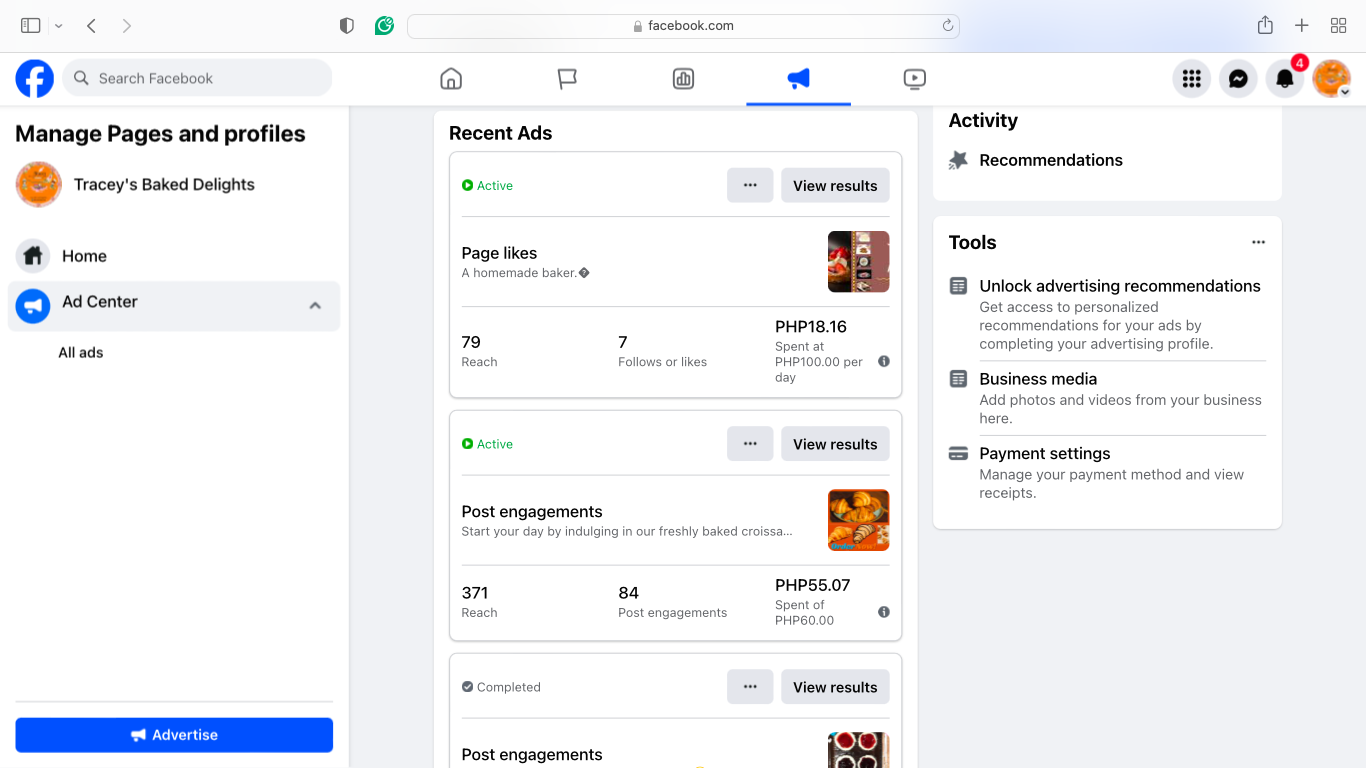Click the "Start your day by indulging" text
Image resolution: width=1366 pixels, height=768 pixels.
point(627,531)
